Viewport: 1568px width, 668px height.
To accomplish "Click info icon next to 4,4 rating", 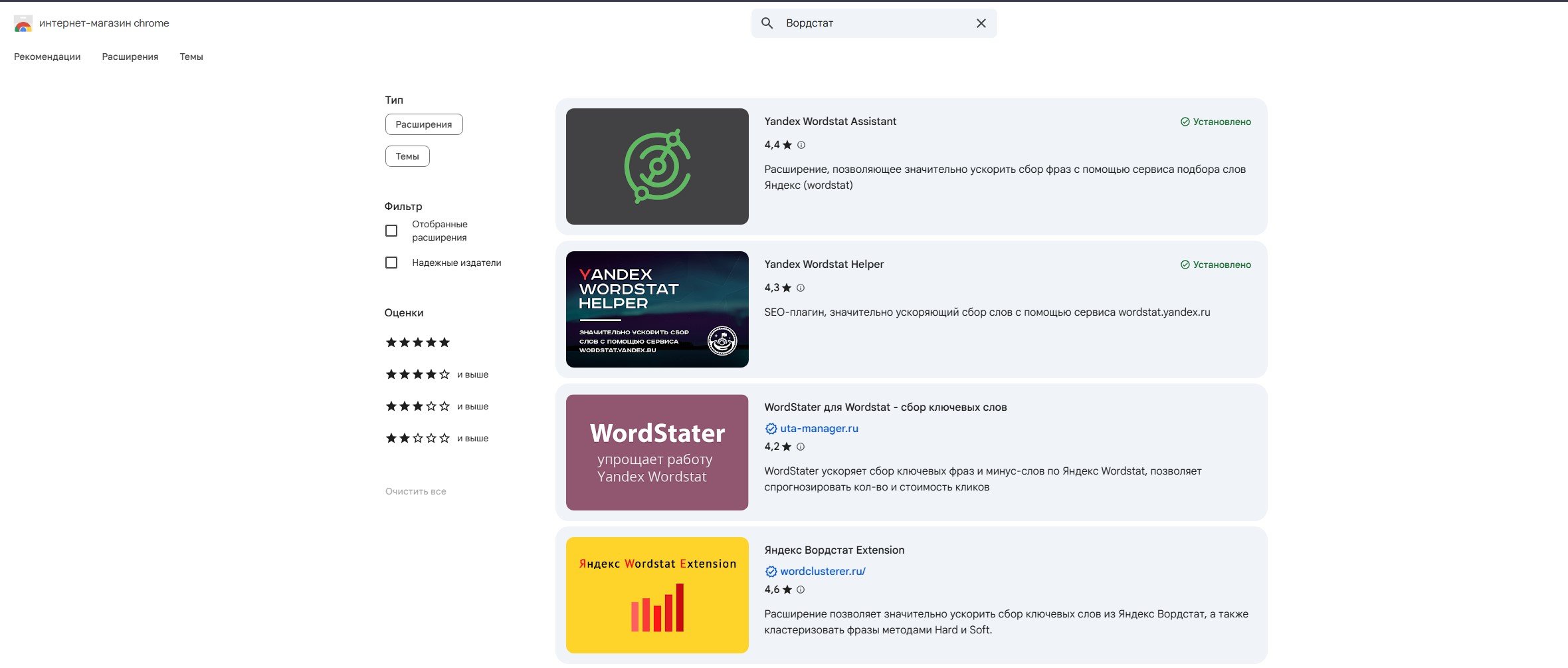I will click(801, 145).
